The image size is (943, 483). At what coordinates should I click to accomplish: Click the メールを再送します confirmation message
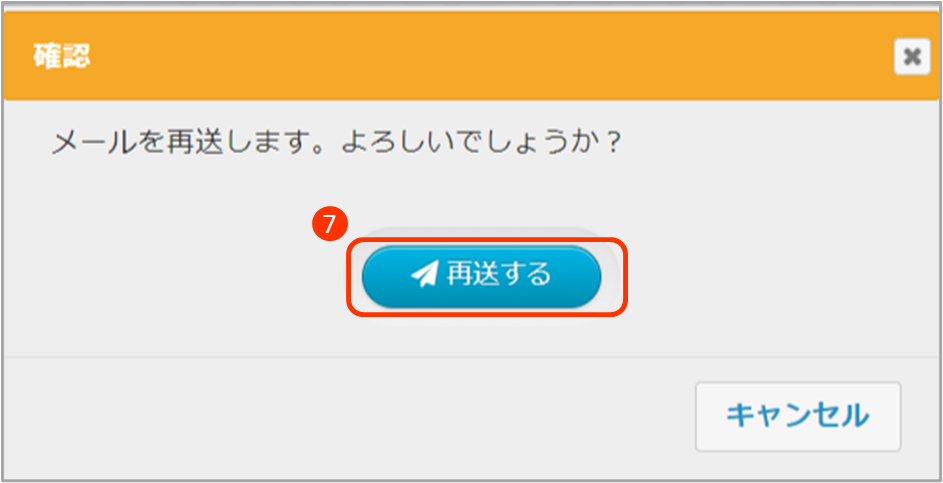point(336,144)
